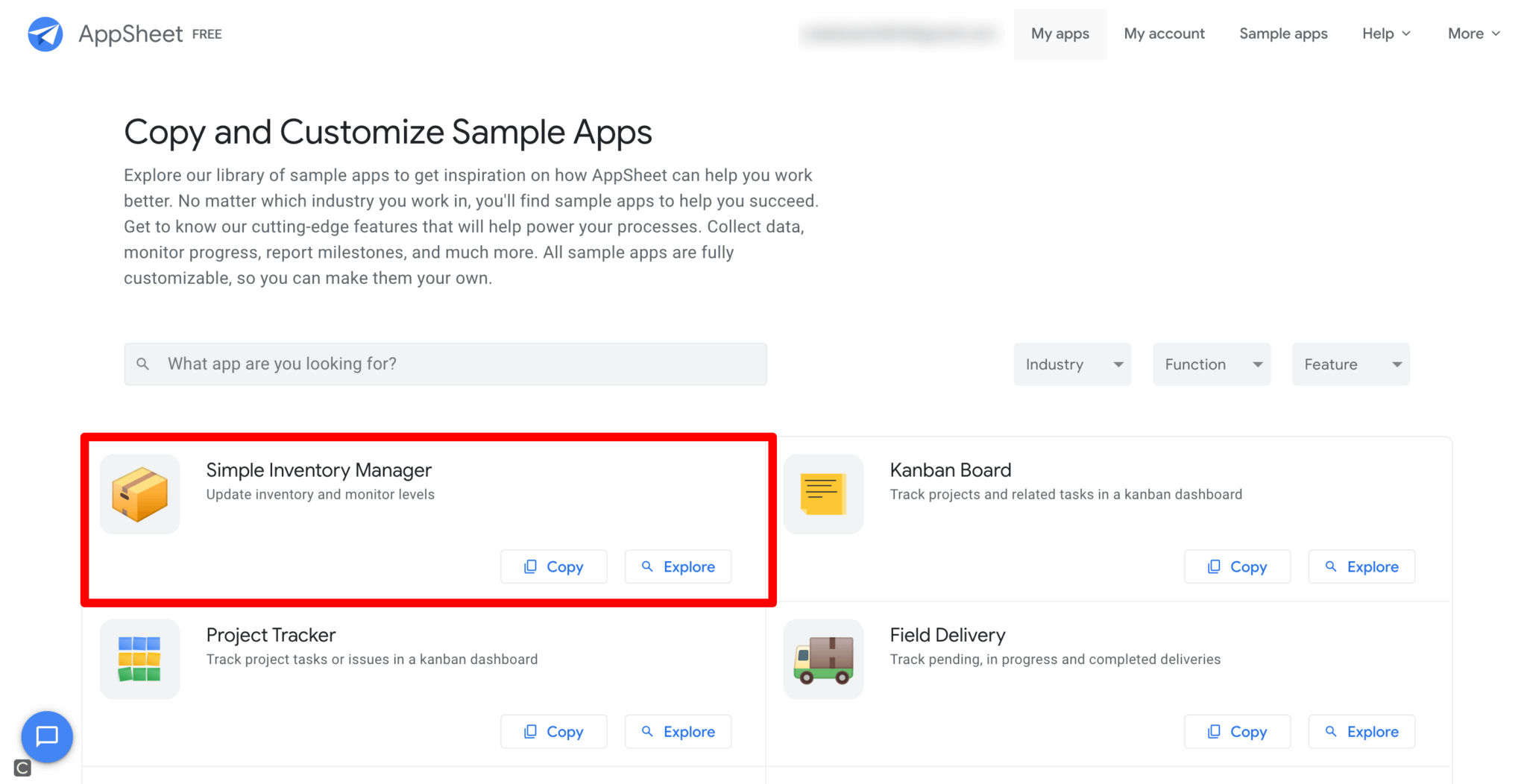Open the chat support bubble

[x=47, y=737]
